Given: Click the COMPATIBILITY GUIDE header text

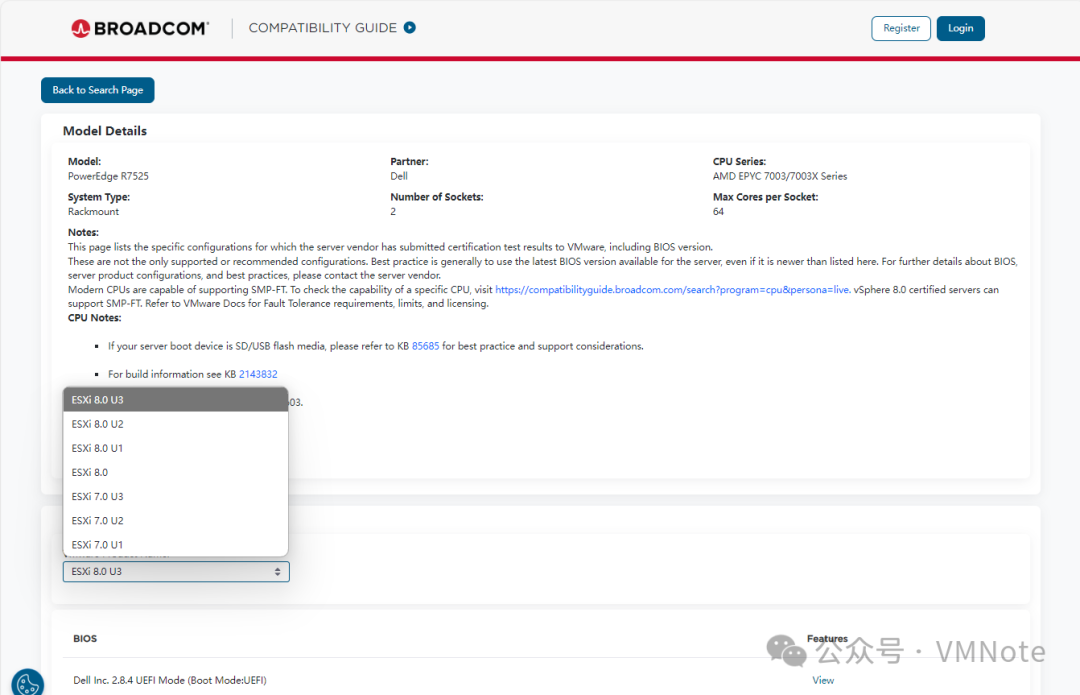Looking at the screenshot, I should (322, 28).
